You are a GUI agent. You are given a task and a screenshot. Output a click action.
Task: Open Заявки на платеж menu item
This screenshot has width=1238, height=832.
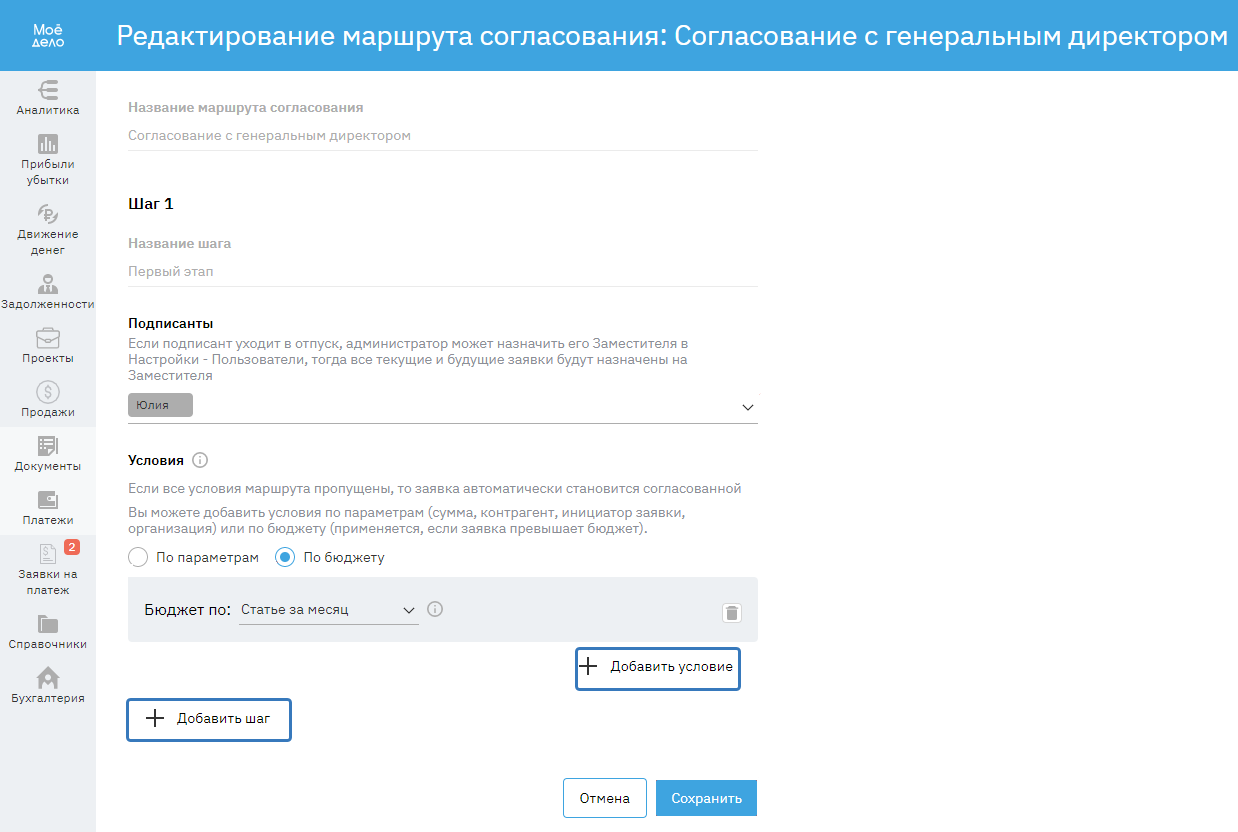tap(48, 568)
